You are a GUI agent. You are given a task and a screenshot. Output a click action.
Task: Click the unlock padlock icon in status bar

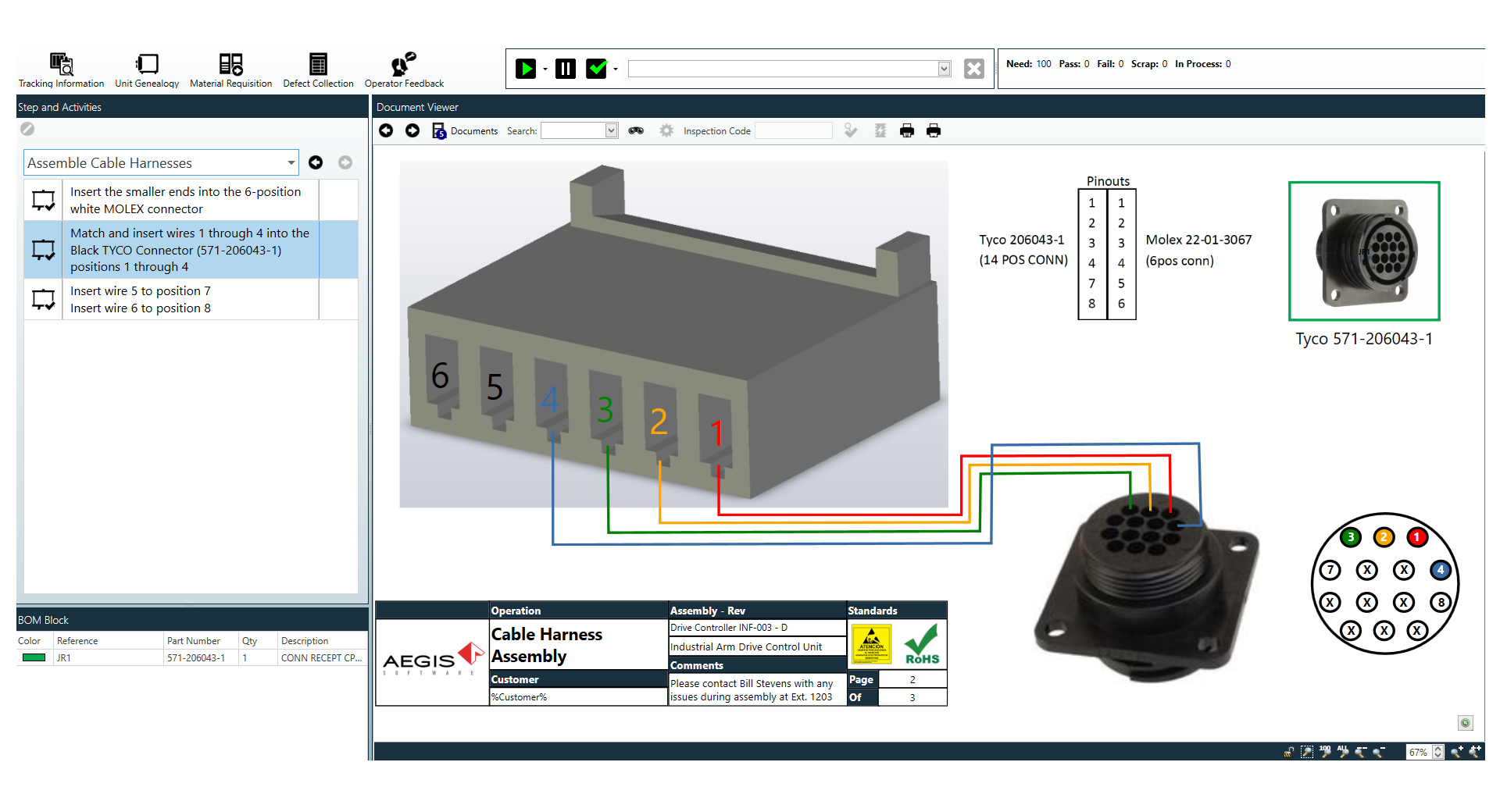tap(1289, 752)
